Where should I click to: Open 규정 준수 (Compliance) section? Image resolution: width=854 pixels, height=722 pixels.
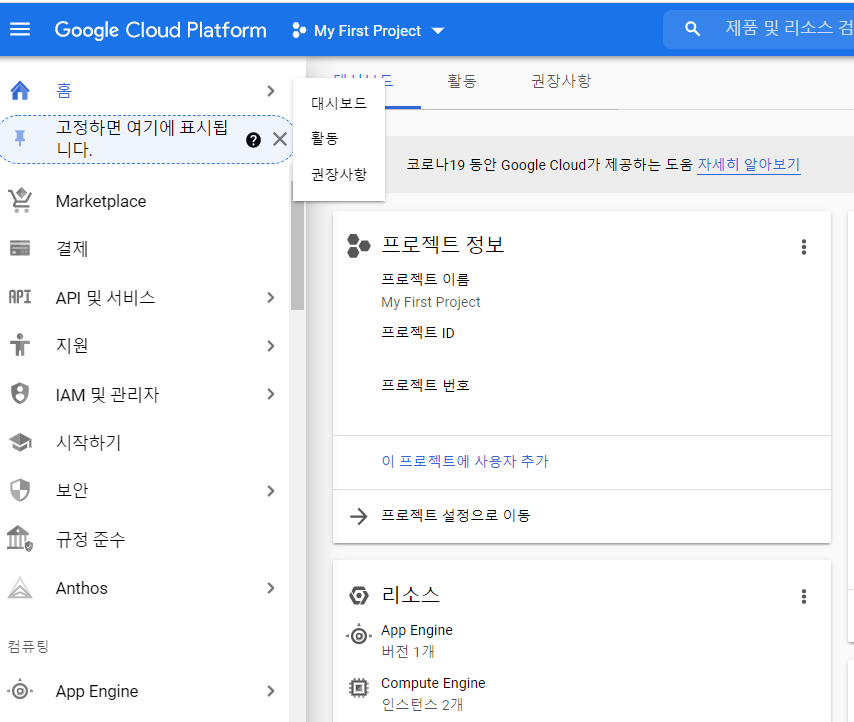20,538
